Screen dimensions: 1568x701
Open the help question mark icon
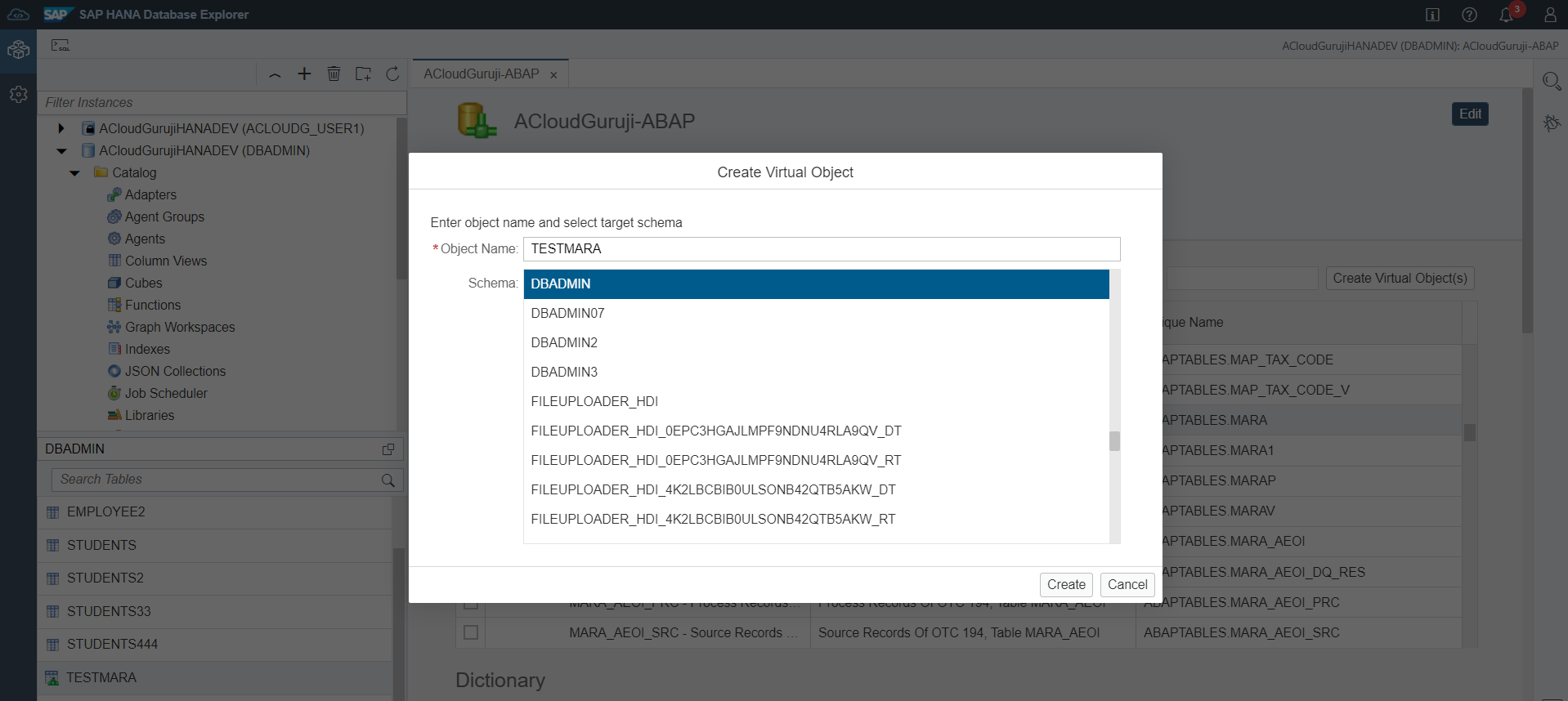pyautogui.click(x=1469, y=15)
